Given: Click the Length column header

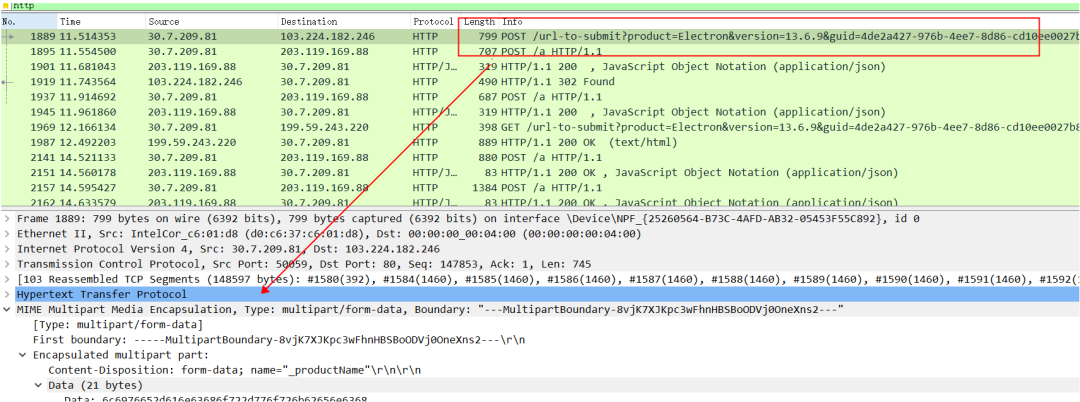Looking at the screenshot, I should click(x=479, y=22).
